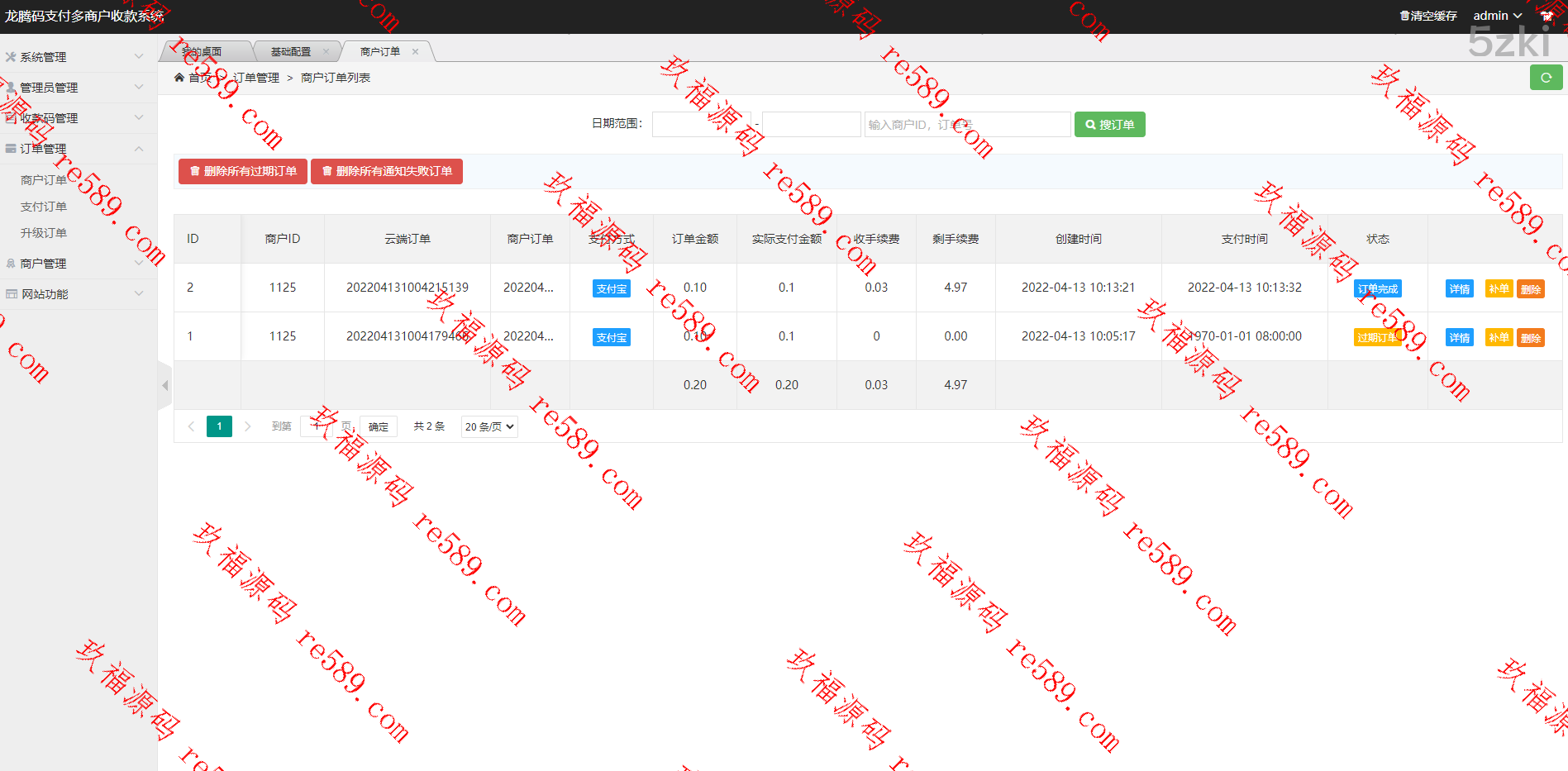Close the 商户订单 tab with X
Viewport: 1568px width, 771px height.
coord(415,51)
